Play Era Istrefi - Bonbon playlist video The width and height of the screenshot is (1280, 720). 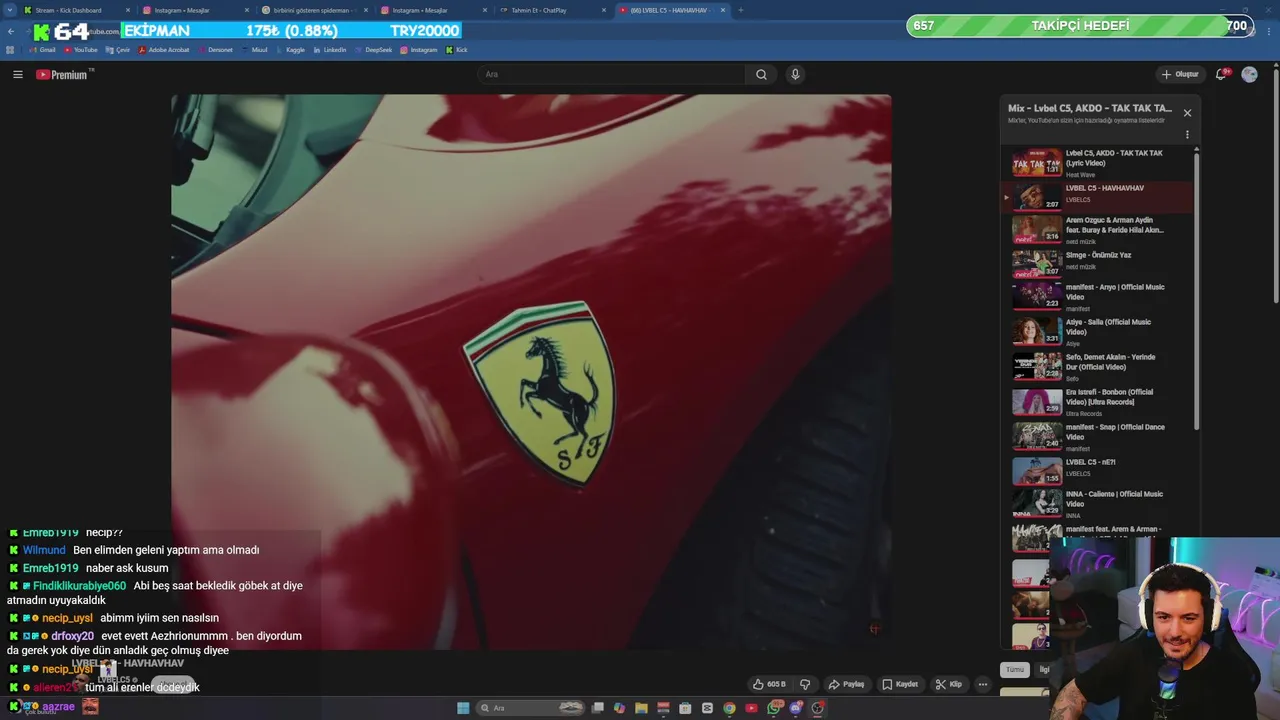(x=1098, y=402)
